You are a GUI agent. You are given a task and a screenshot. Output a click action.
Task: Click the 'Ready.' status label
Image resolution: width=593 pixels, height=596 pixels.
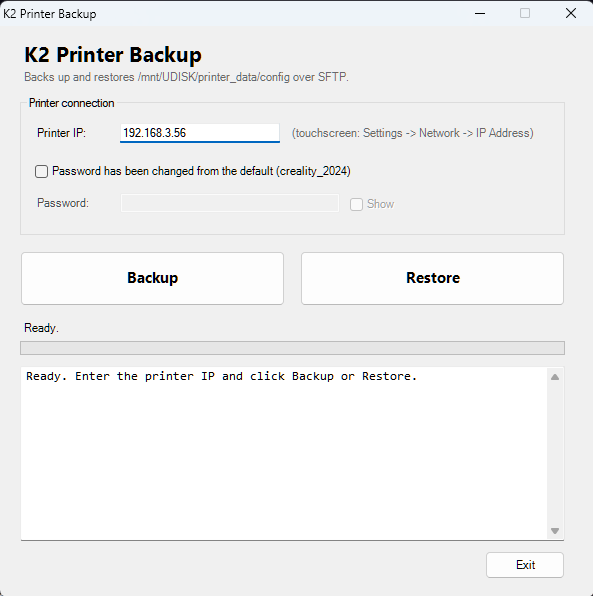[41, 328]
